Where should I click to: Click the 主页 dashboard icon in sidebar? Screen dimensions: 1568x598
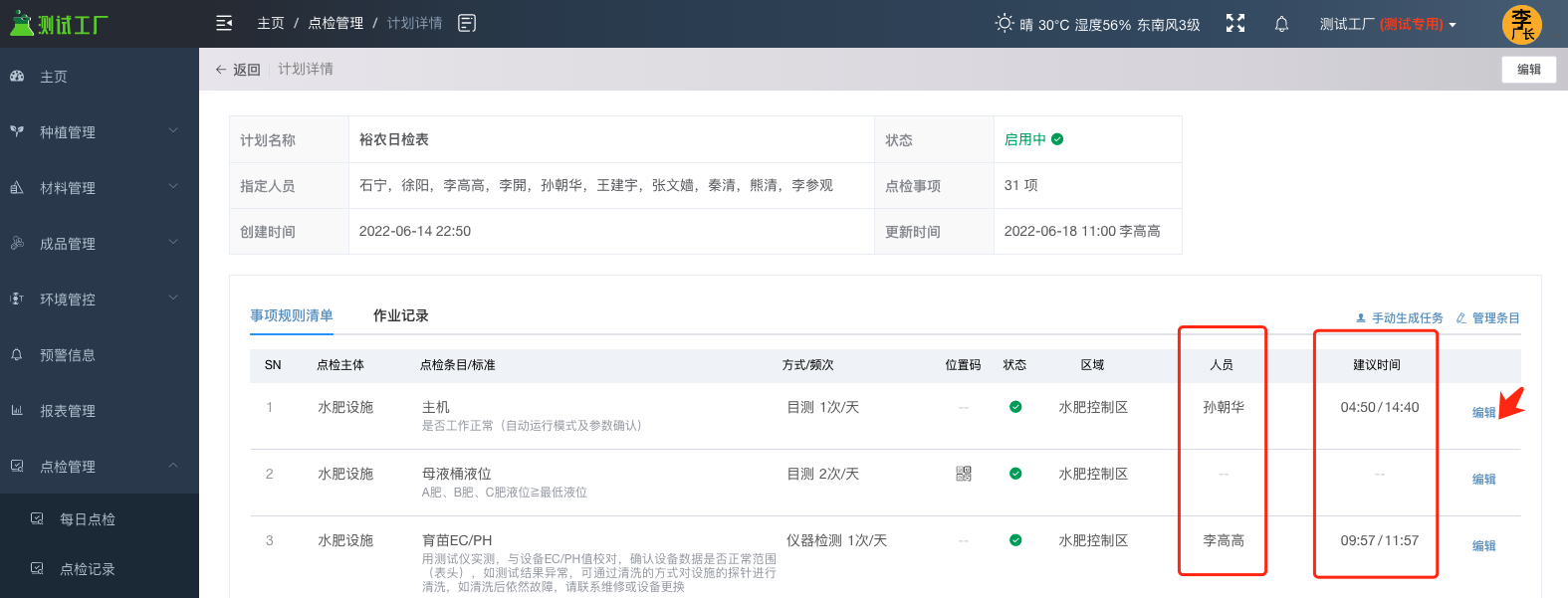[x=17, y=76]
